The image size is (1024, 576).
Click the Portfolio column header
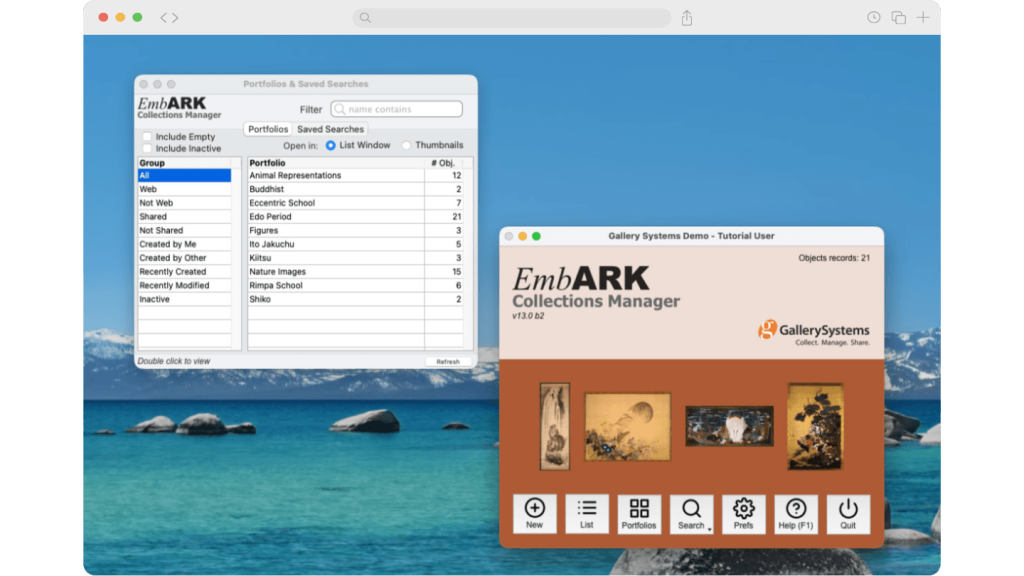[336, 163]
